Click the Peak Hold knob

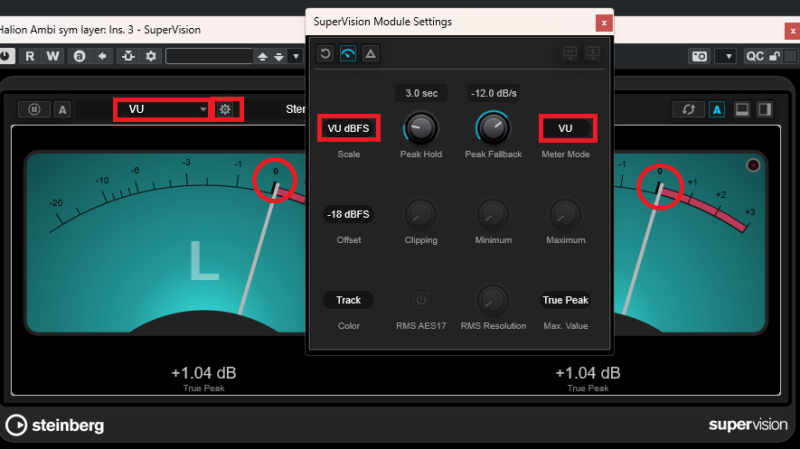420,127
